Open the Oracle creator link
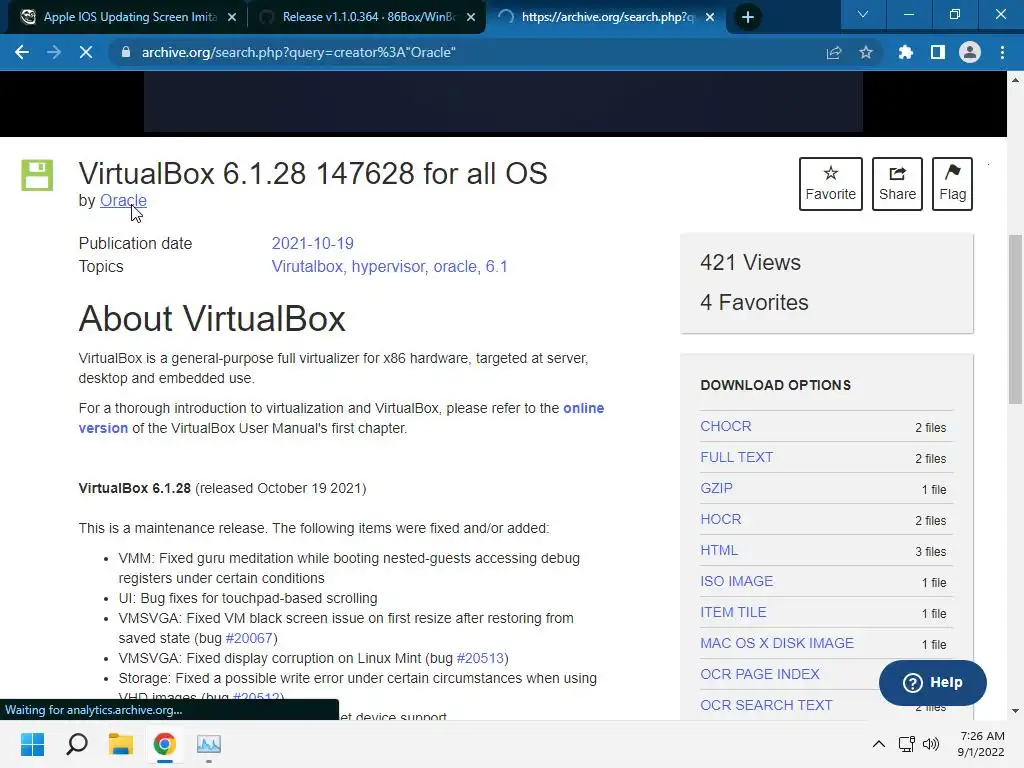1024x768 pixels. coord(123,200)
